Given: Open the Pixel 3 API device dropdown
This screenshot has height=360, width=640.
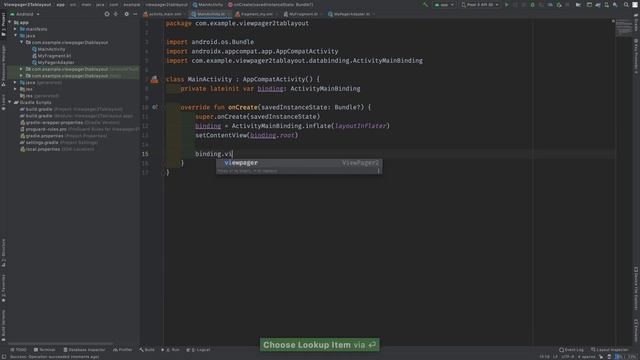Looking at the screenshot, I should [x=480, y=5].
